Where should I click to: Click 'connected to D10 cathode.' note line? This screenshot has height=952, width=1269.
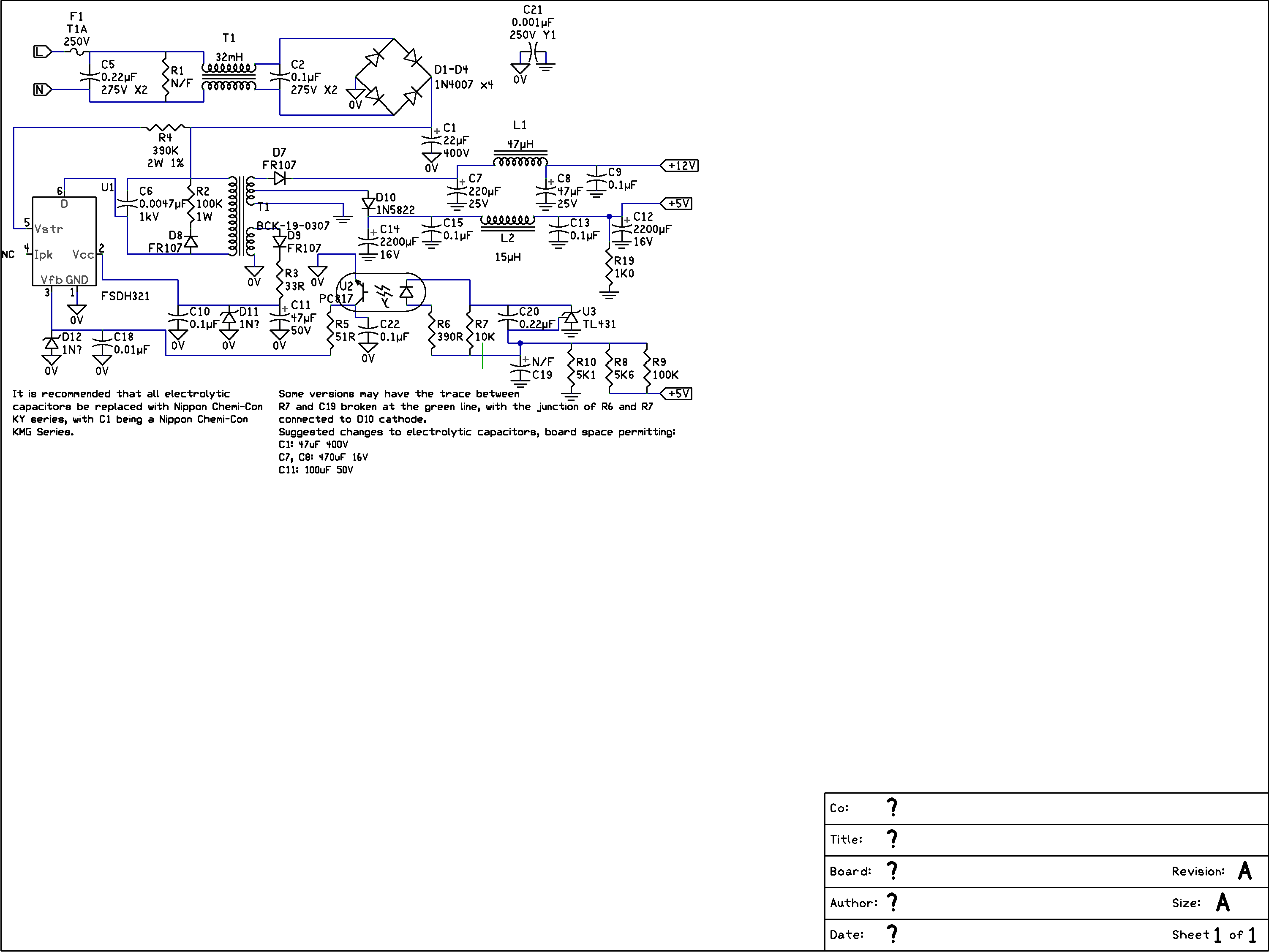pyautogui.click(x=353, y=419)
